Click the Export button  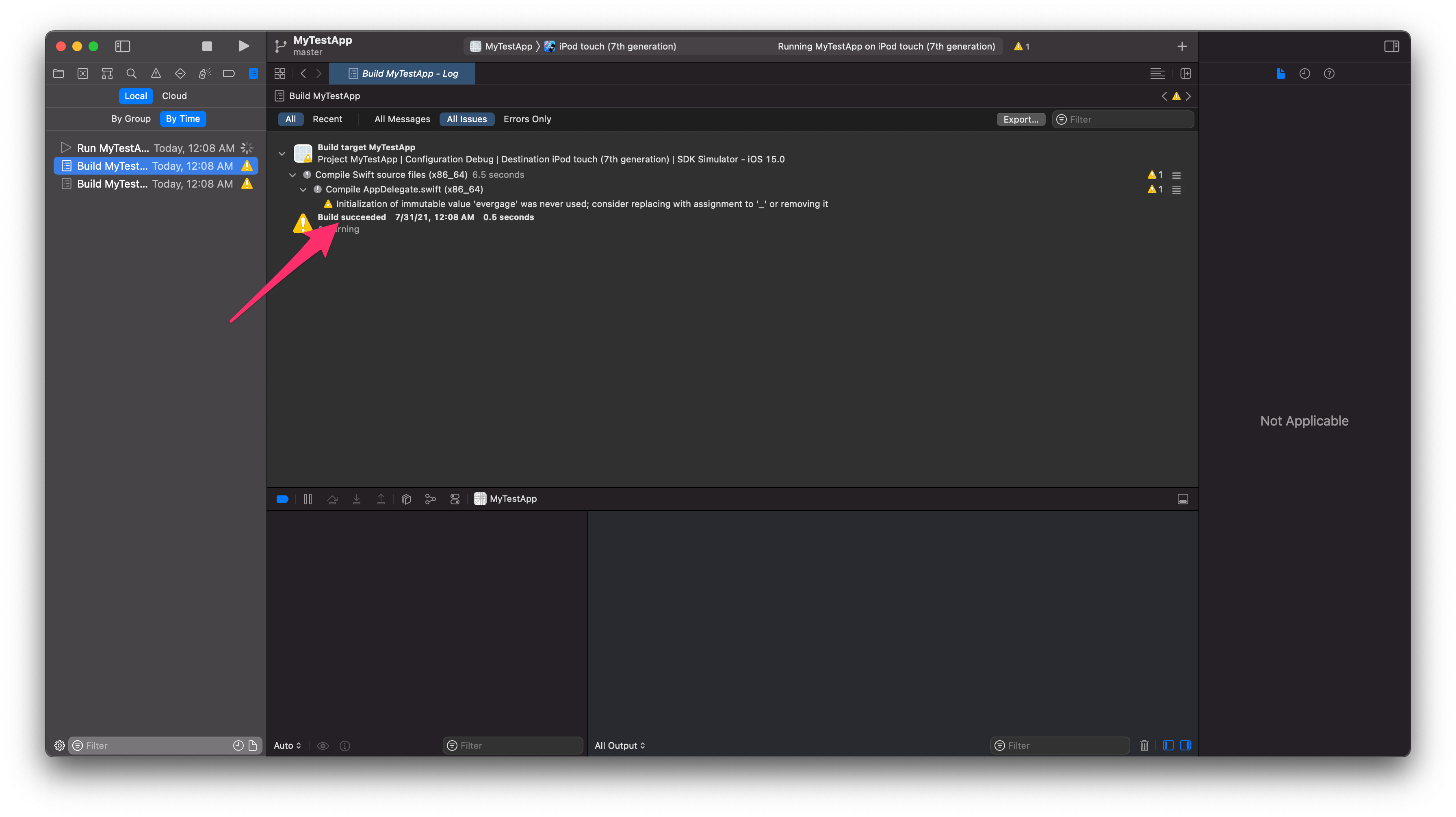tap(1021, 119)
